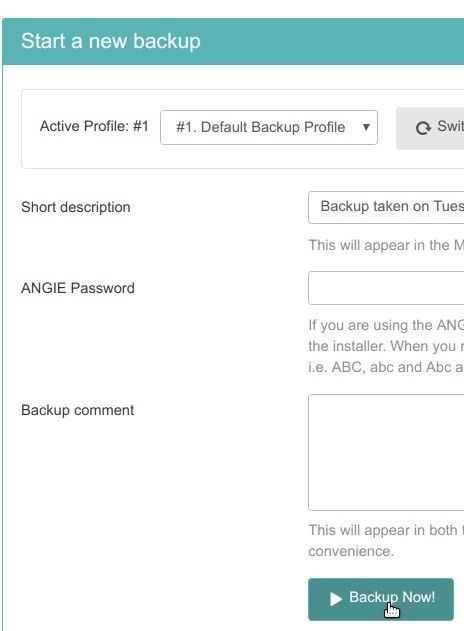
Task: Focus the Short description text field
Action: click(x=386, y=207)
